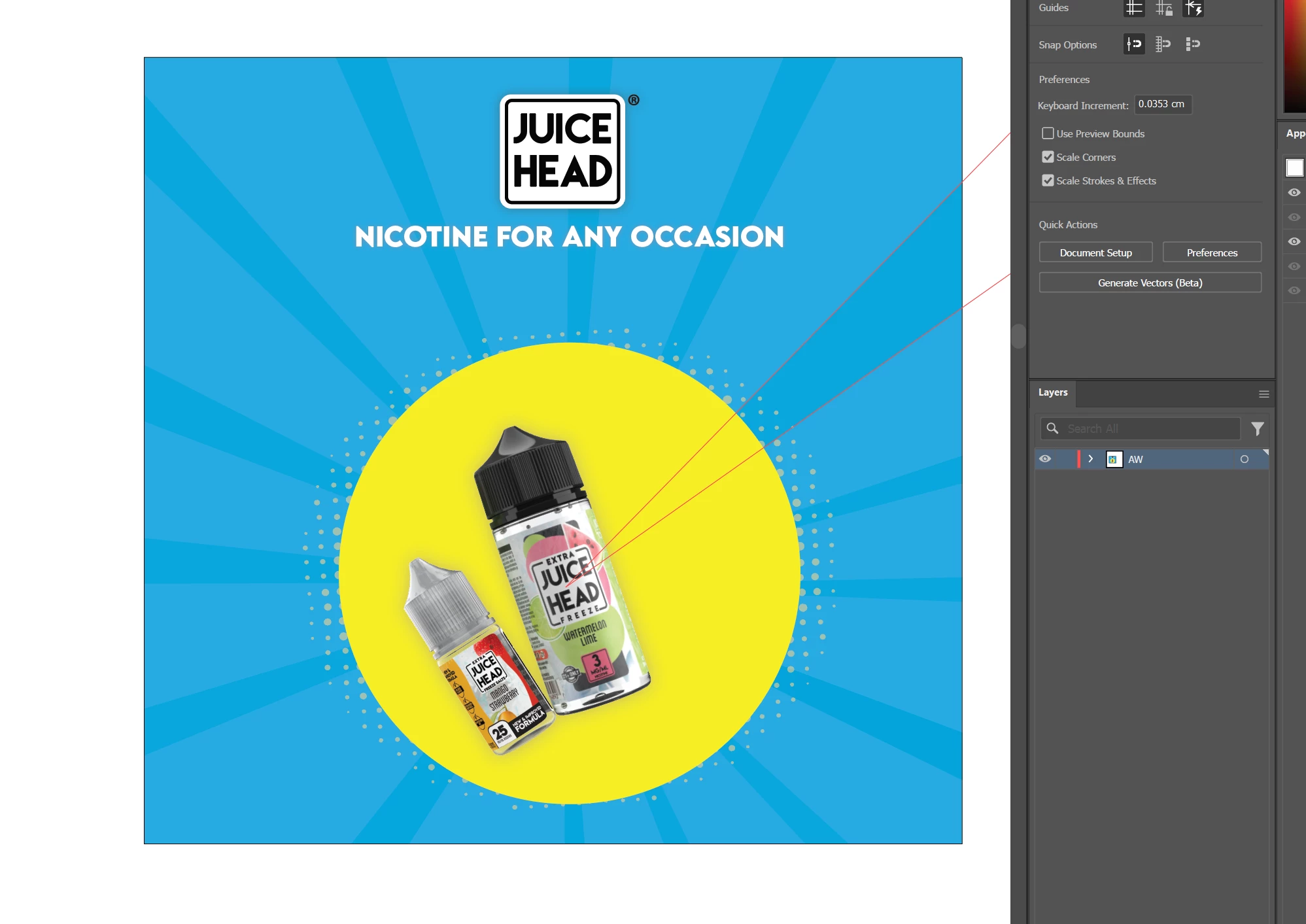Toggle Show Guides icon
This screenshot has width=1306, height=924.
point(1134,8)
